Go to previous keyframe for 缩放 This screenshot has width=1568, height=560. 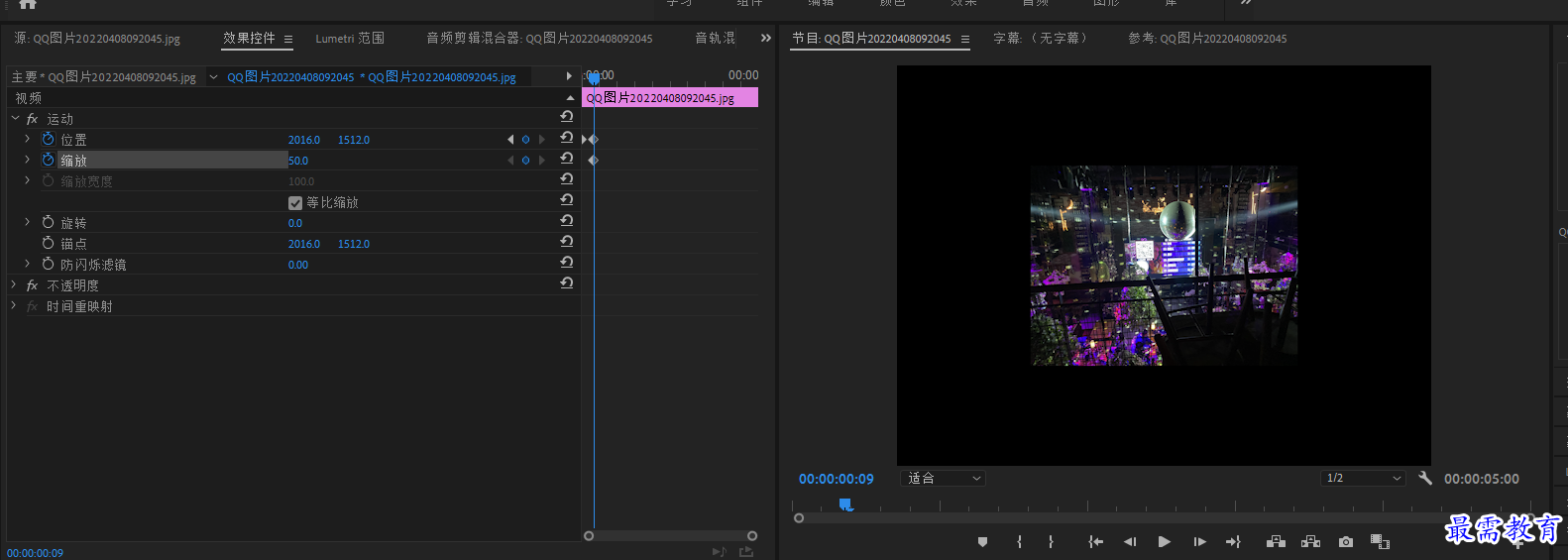coord(510,161)
